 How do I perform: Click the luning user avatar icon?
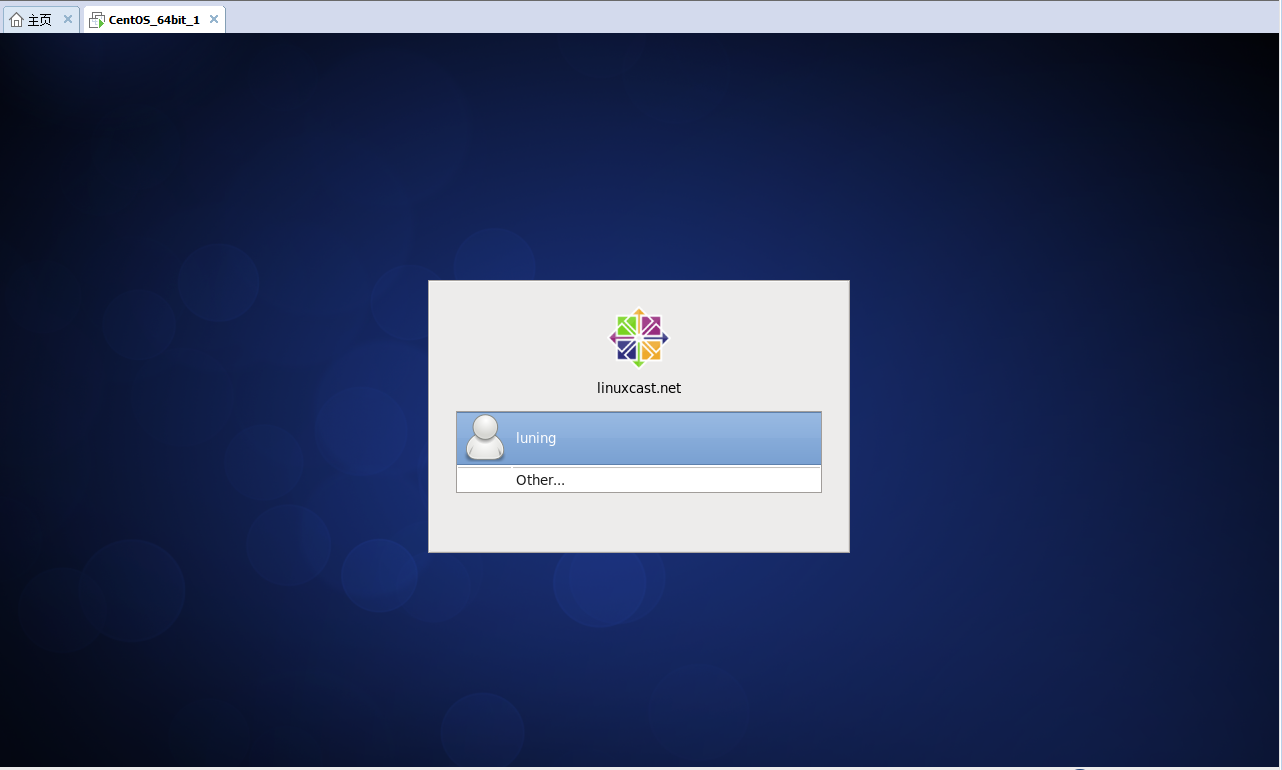[486, 438]
